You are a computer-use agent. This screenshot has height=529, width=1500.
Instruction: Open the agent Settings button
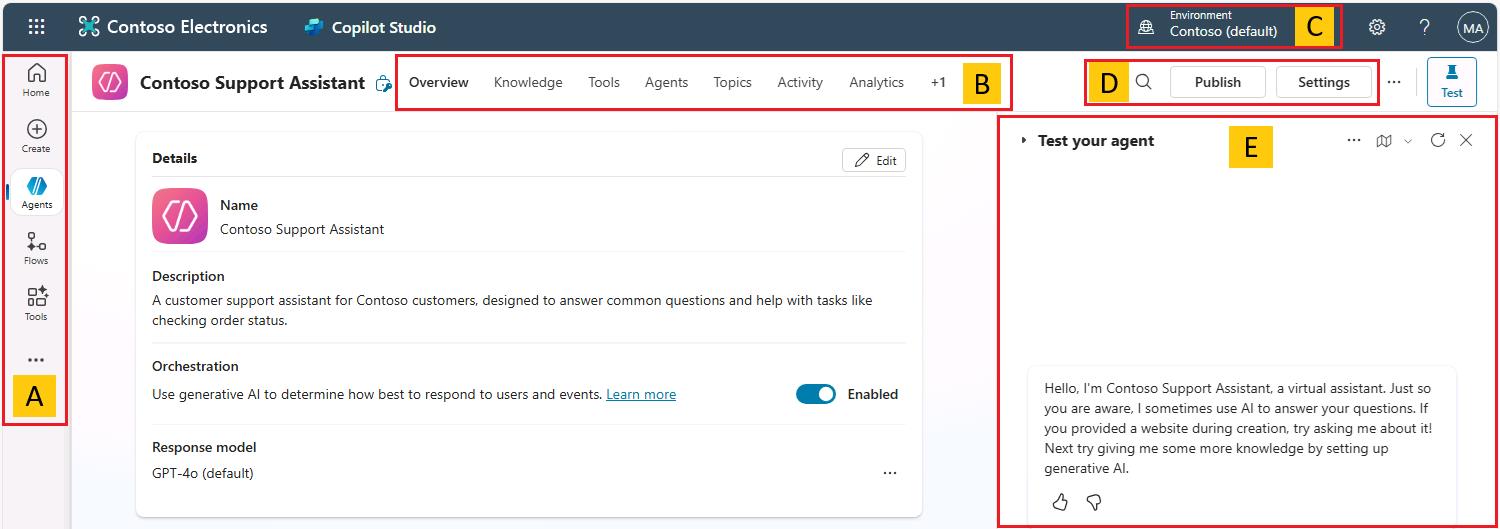click(1323, 82)
